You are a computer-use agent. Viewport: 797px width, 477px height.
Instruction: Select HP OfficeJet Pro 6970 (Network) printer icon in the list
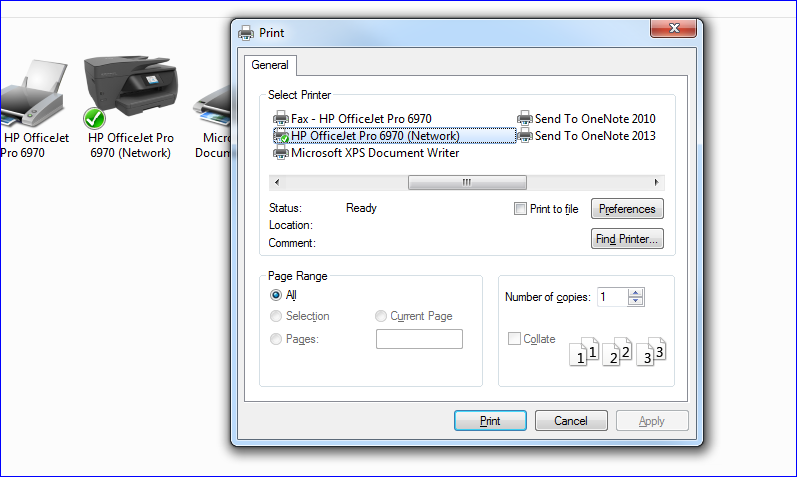pyautogui.click(x=281, y=136)
